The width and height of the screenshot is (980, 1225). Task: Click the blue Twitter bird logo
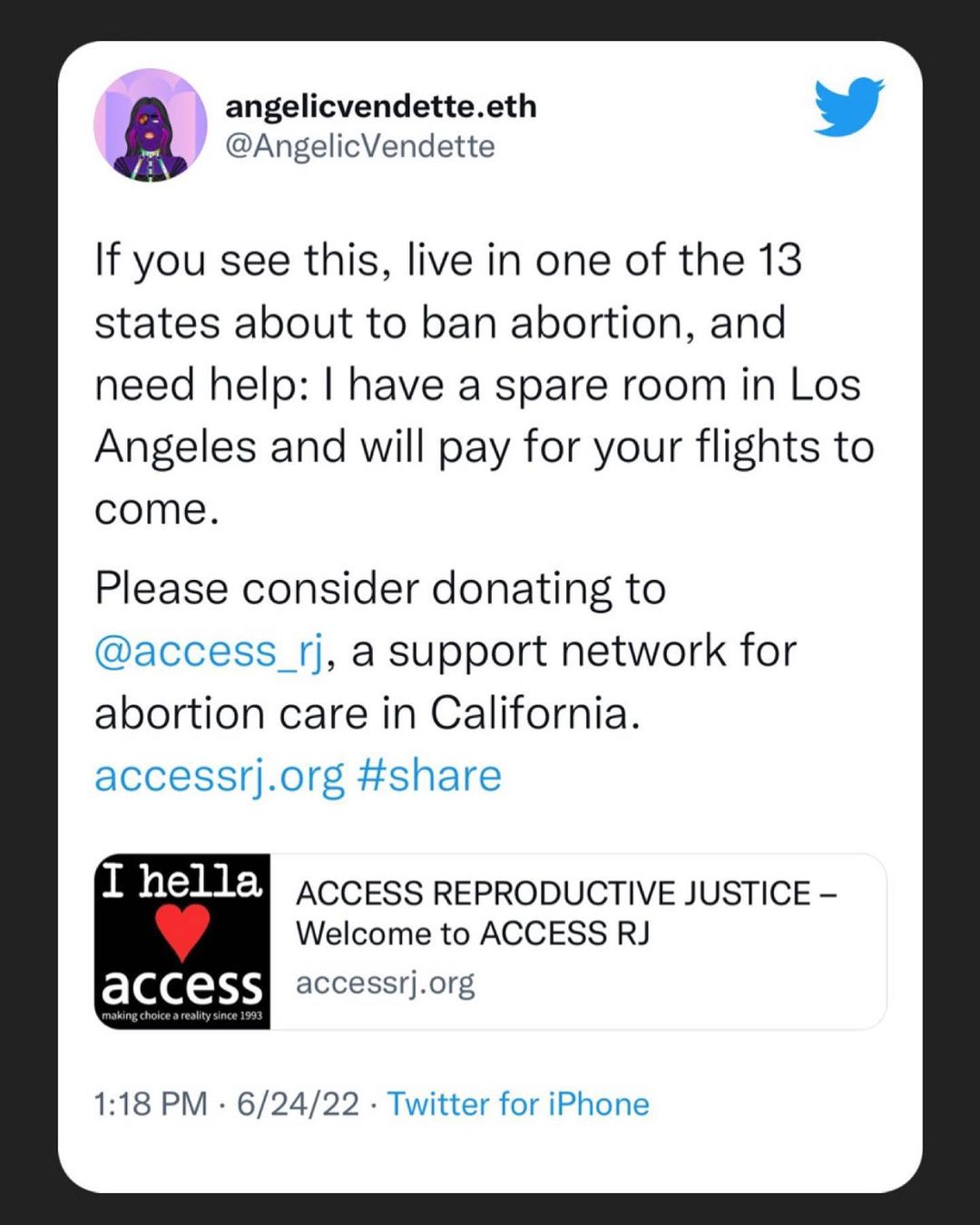click(x=848, y=107)
